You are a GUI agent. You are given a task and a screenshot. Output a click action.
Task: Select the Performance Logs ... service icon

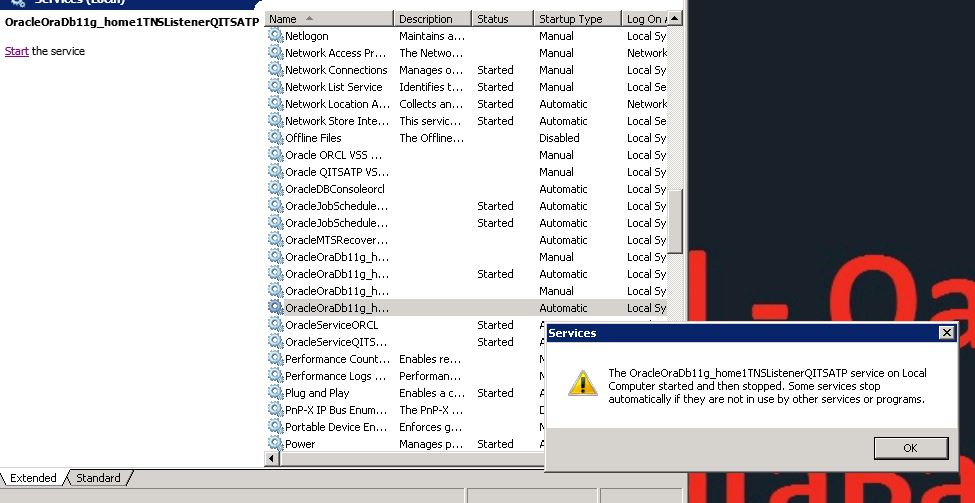pyautogui.click(x=275, y=376)
